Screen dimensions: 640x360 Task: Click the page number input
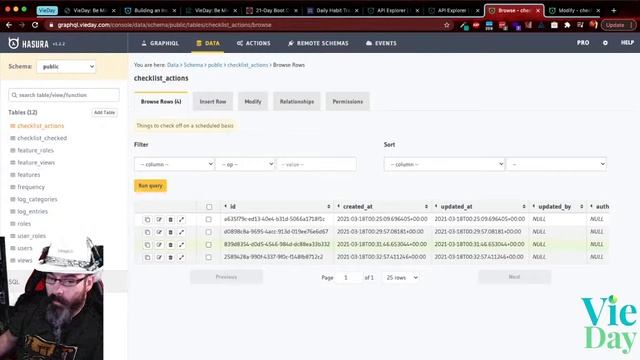pos(348,278)
